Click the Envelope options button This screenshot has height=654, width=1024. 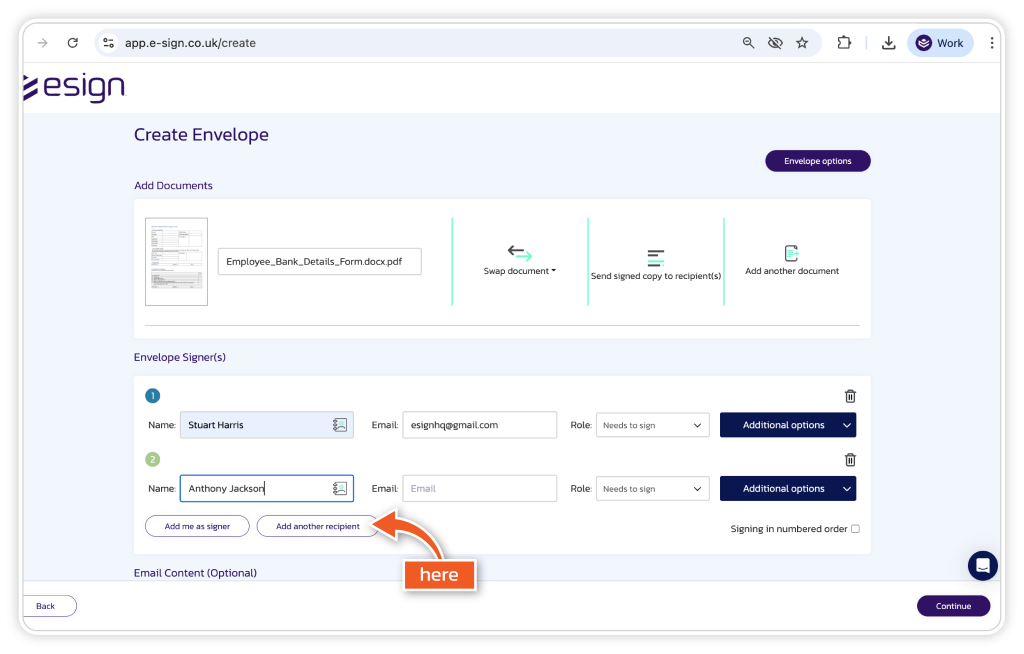[817, 161]
